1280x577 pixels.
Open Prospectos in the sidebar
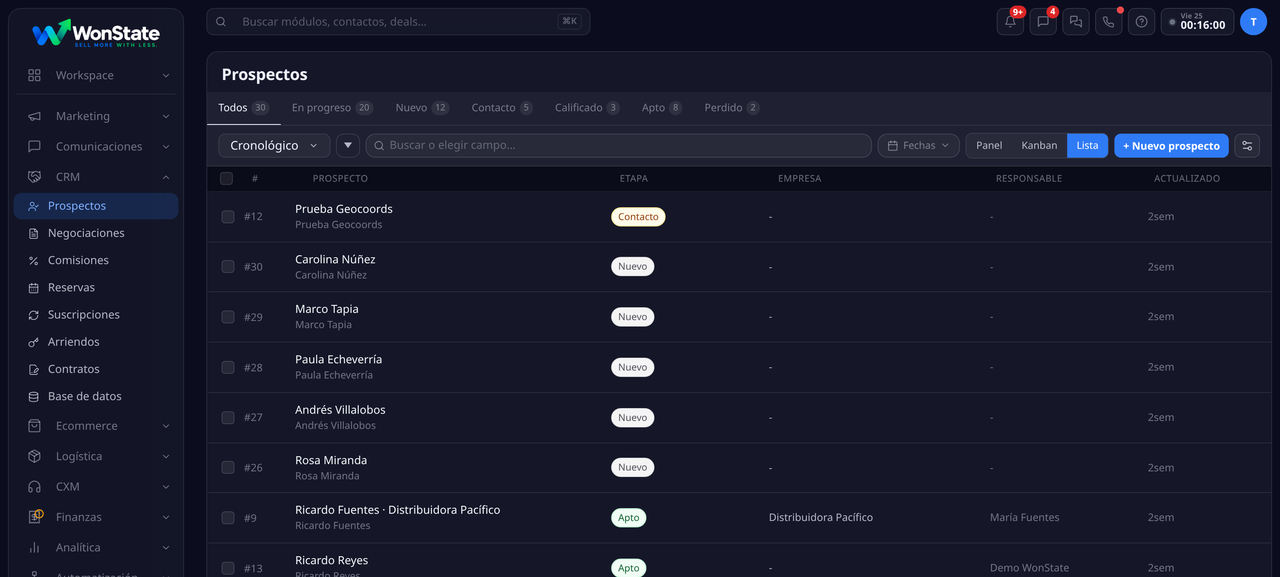(x=96, y=206)
